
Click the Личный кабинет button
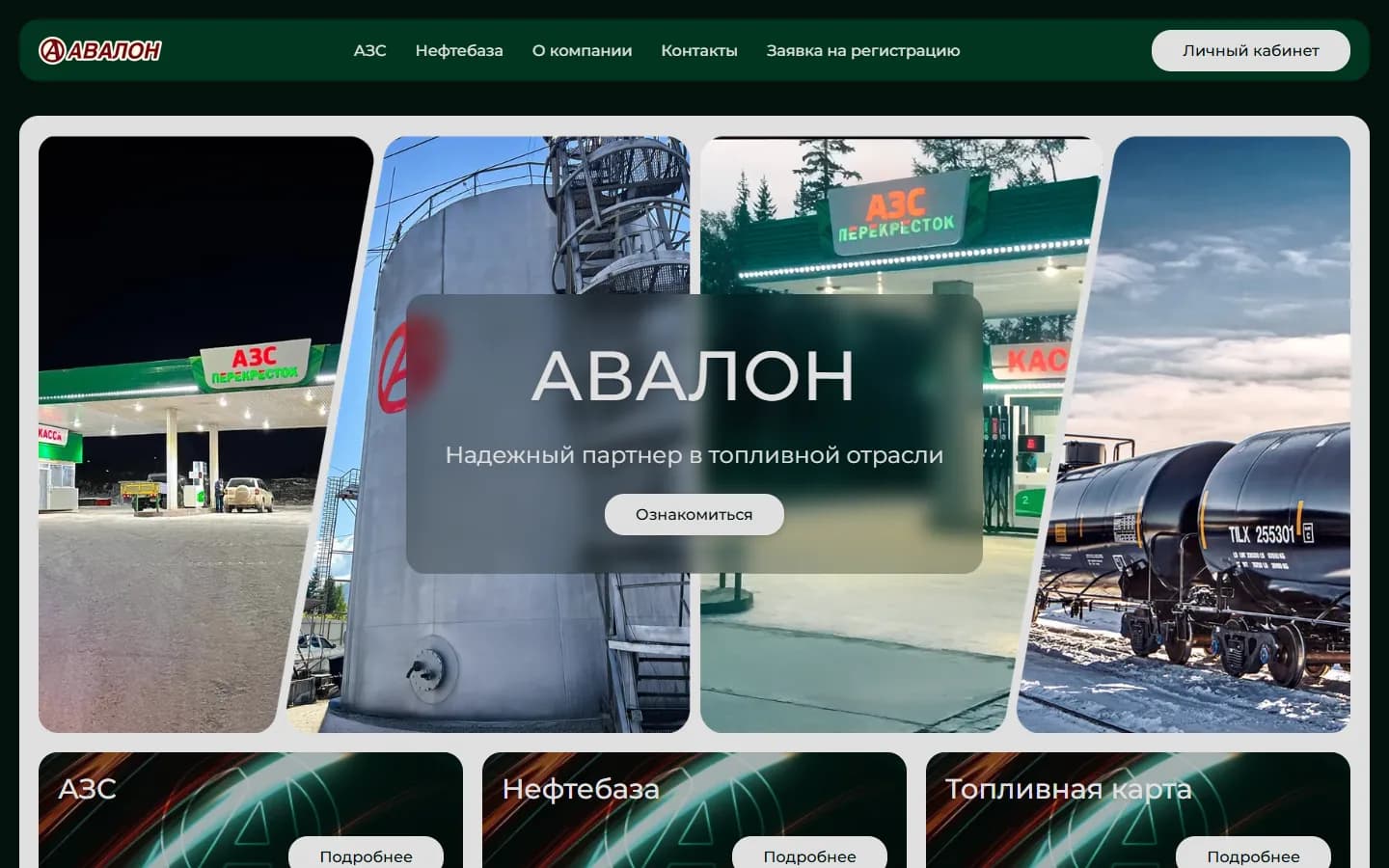tap(1251, 50)
